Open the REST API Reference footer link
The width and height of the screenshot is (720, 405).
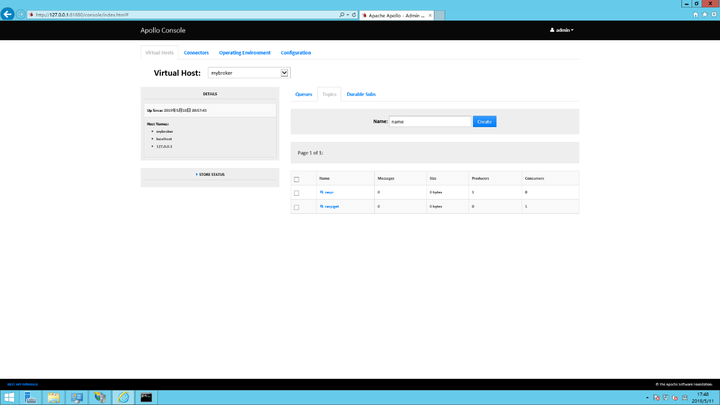22,384
